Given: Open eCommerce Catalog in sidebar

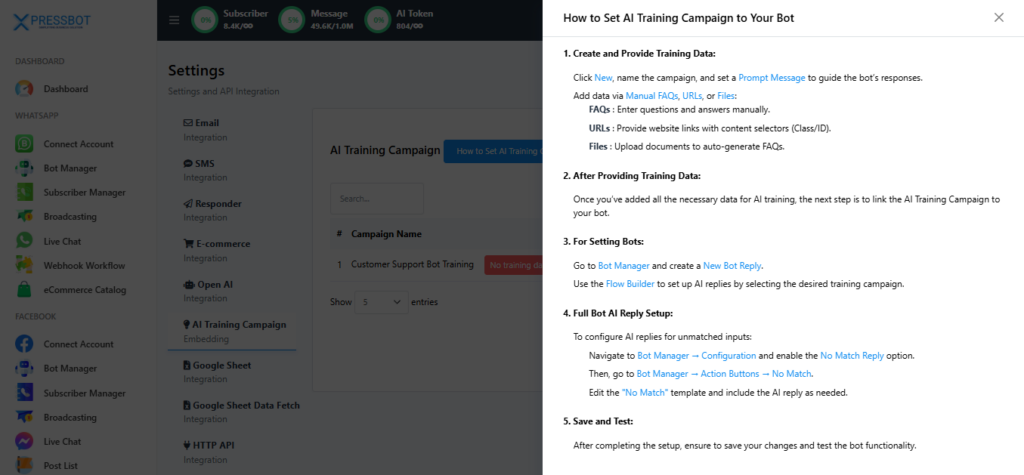Looking at the screenshot, I should coord(84,290).
